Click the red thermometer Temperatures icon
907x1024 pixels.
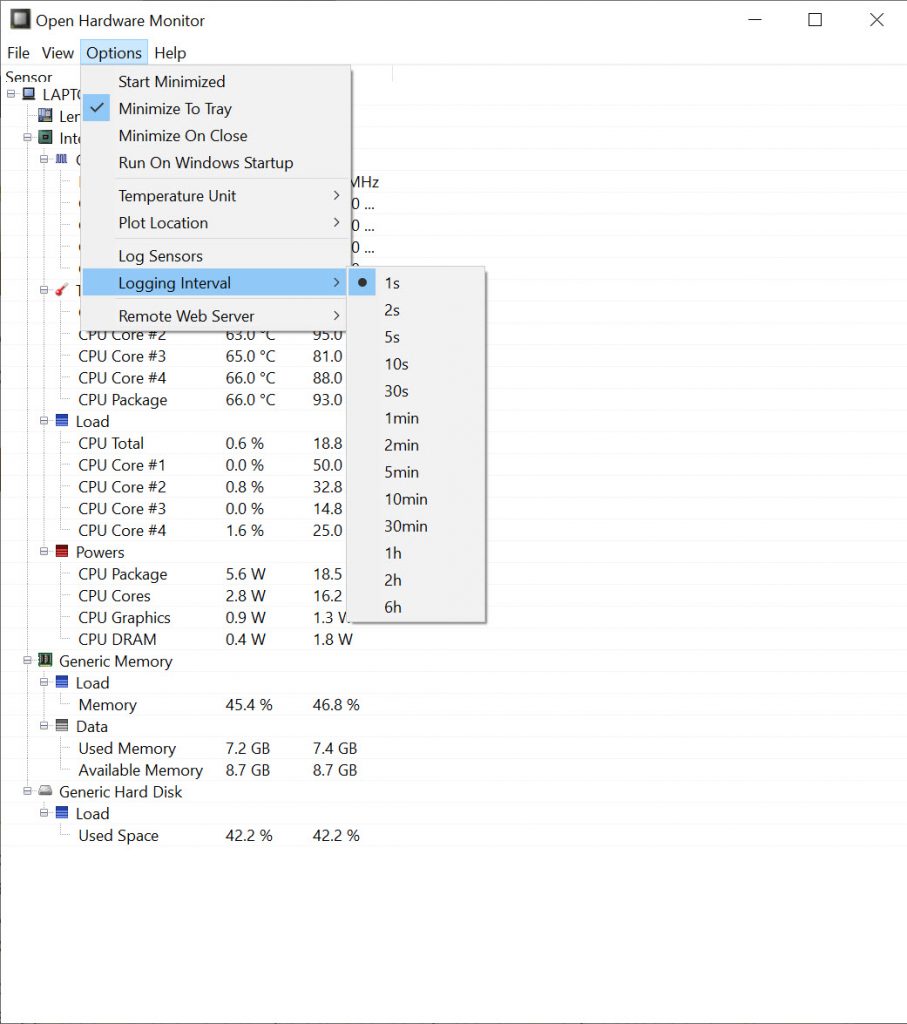tap(61, 289)
